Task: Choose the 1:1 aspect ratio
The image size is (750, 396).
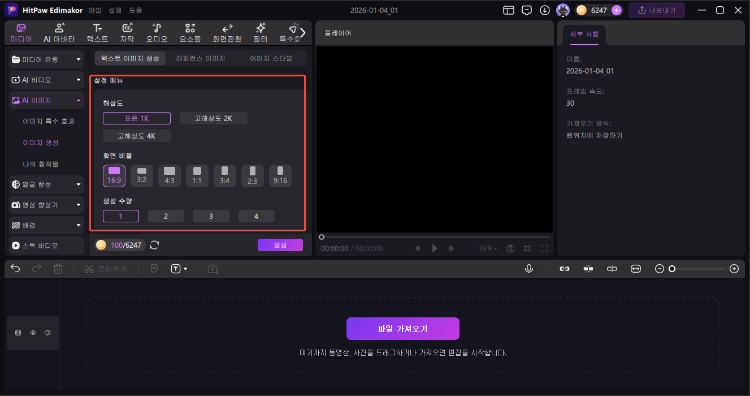Action: pos(197,176)
